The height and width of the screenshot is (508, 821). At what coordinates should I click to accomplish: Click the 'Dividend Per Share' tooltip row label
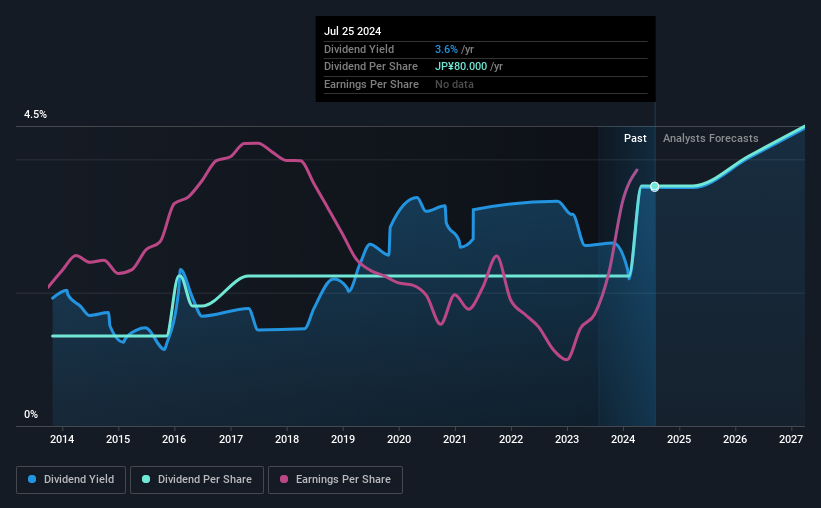(371, 67)
